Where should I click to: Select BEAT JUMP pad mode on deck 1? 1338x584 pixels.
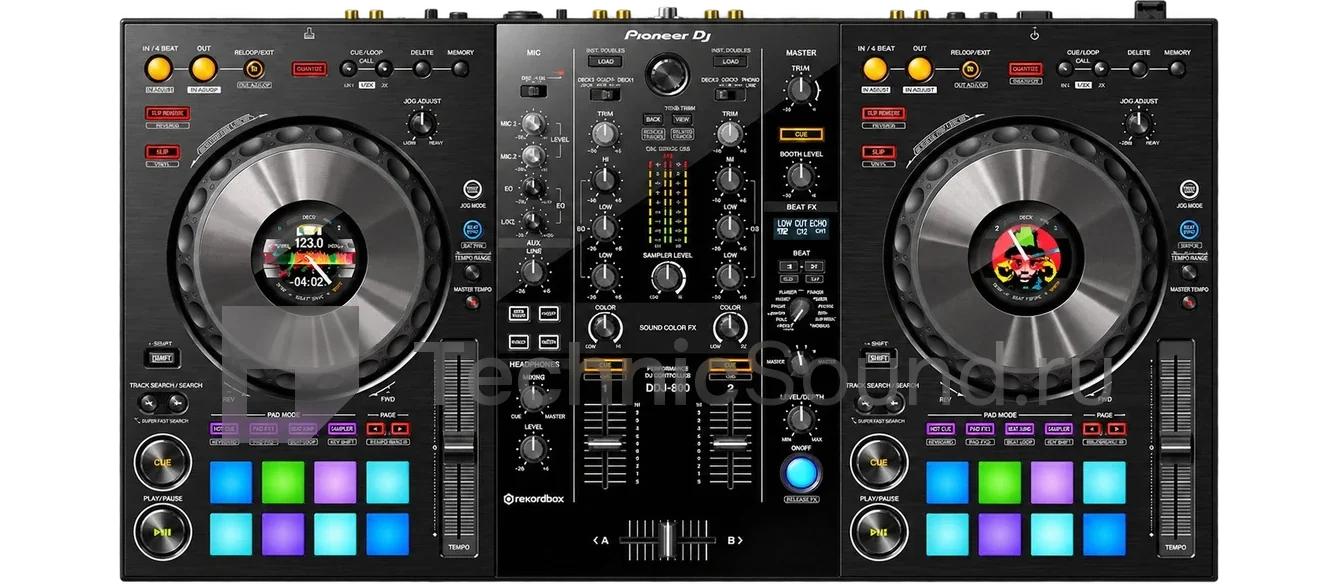coord(302,428)
